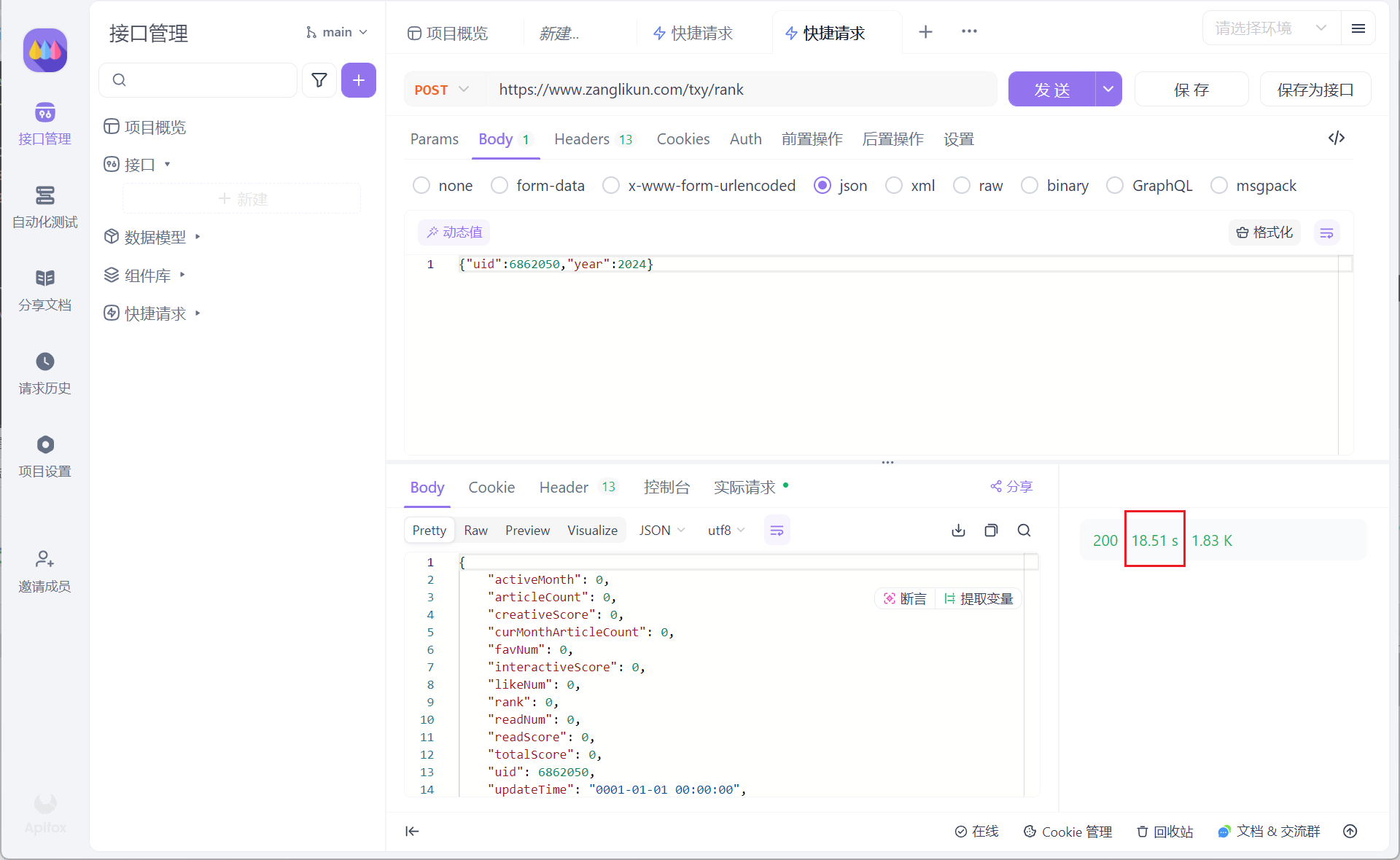This screenshot has height=860, width=1400.
Task: Click the filter funnel icon
Action: tap(319, 80)
